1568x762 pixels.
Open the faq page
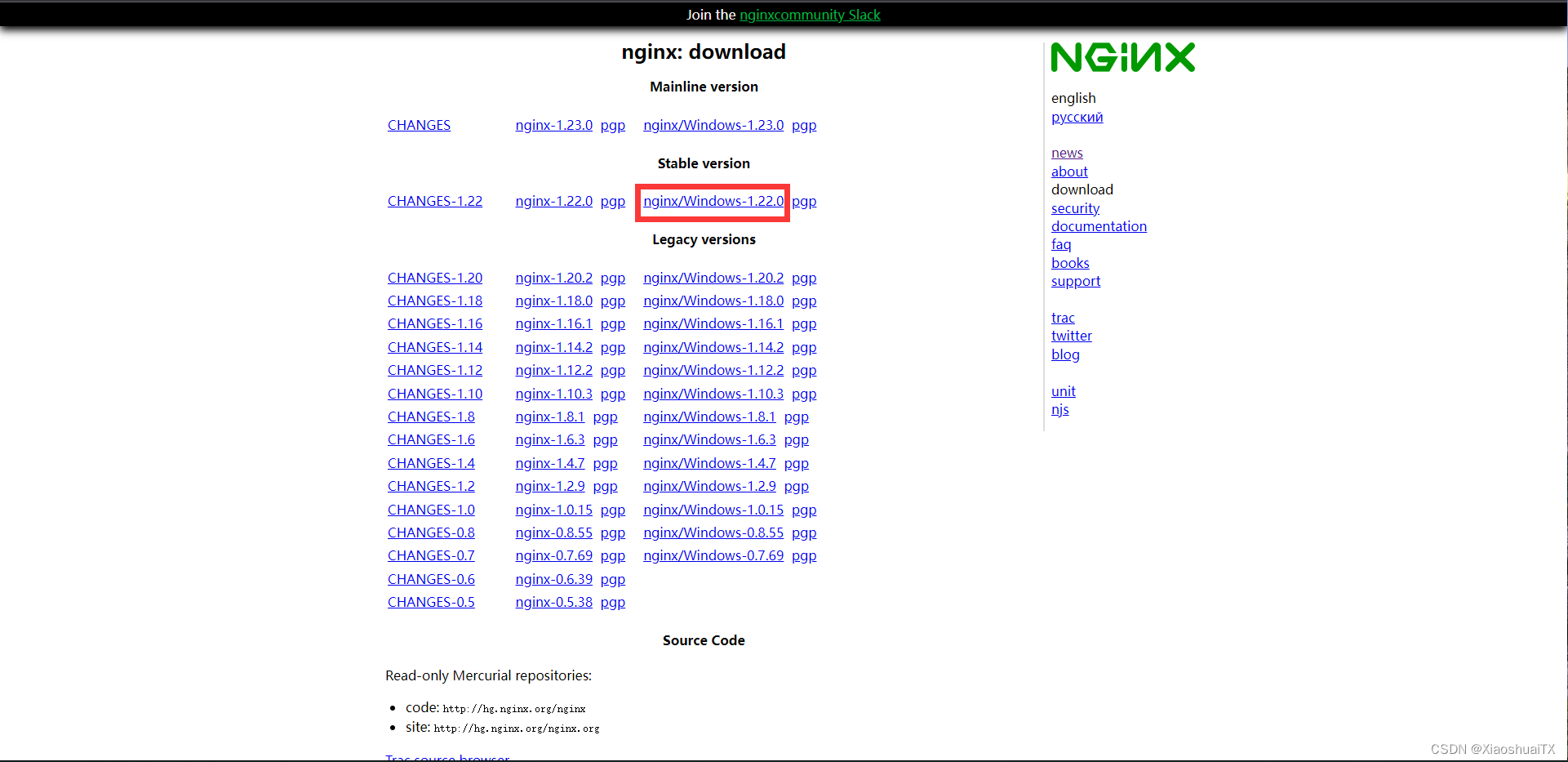1061,244
